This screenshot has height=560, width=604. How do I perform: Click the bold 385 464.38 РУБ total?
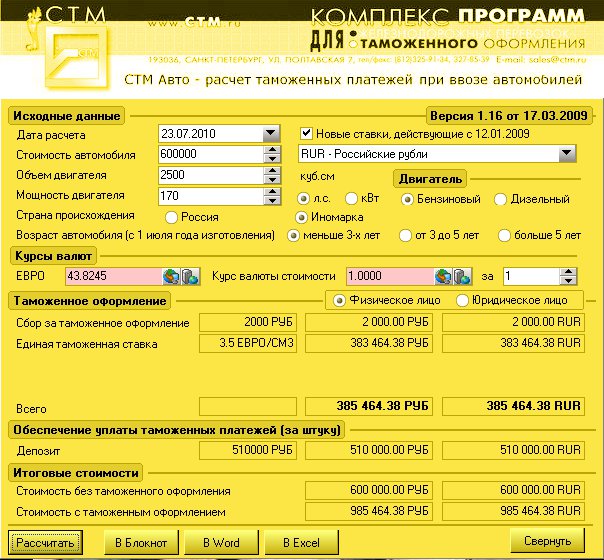click(x=369, y=406)
